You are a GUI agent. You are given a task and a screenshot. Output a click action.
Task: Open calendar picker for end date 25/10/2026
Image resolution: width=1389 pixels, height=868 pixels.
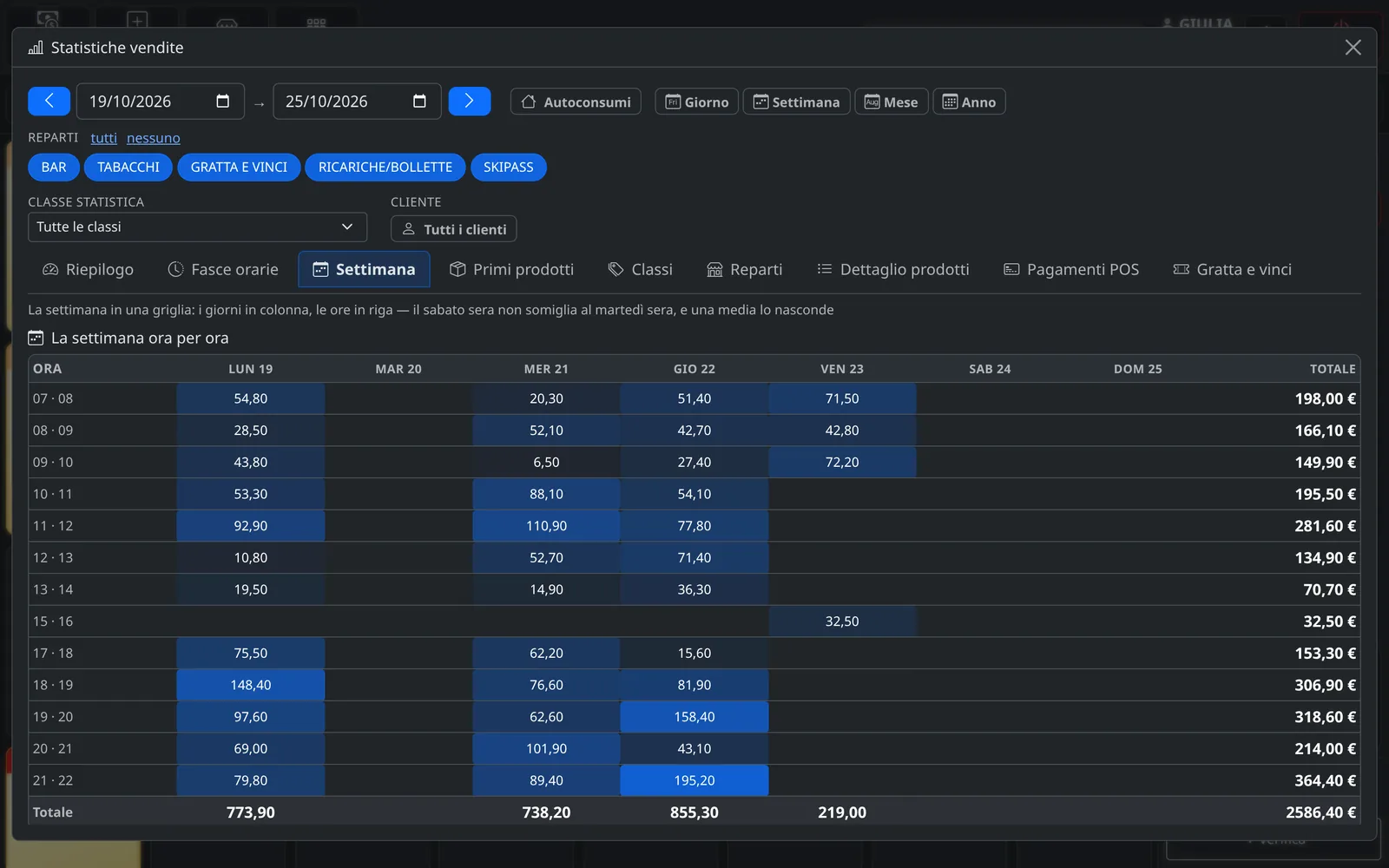coord(419,102)
